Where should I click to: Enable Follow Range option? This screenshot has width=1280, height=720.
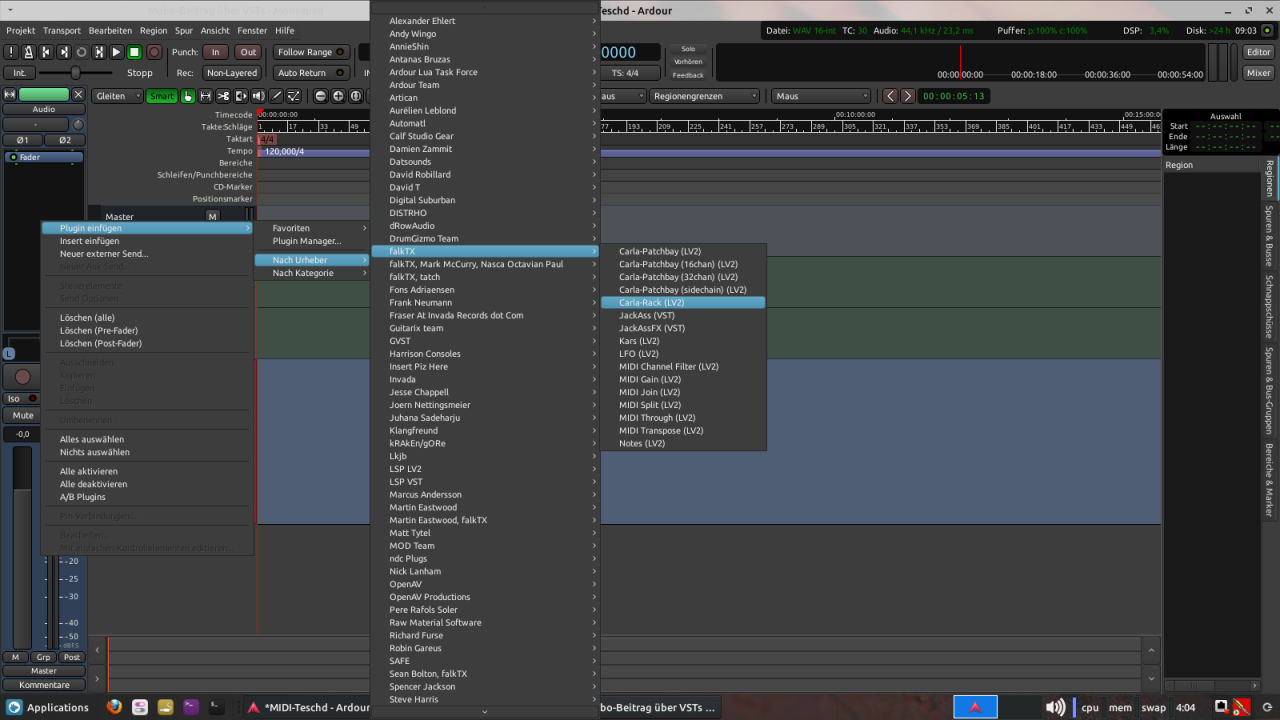311,52
